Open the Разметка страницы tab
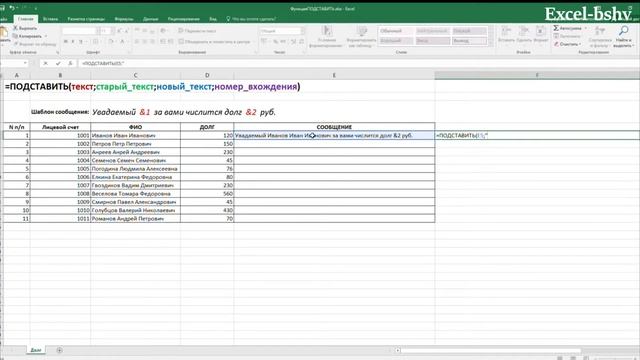Image resolution: width=640 pixels, height=360 pixels. pos(86,19)
